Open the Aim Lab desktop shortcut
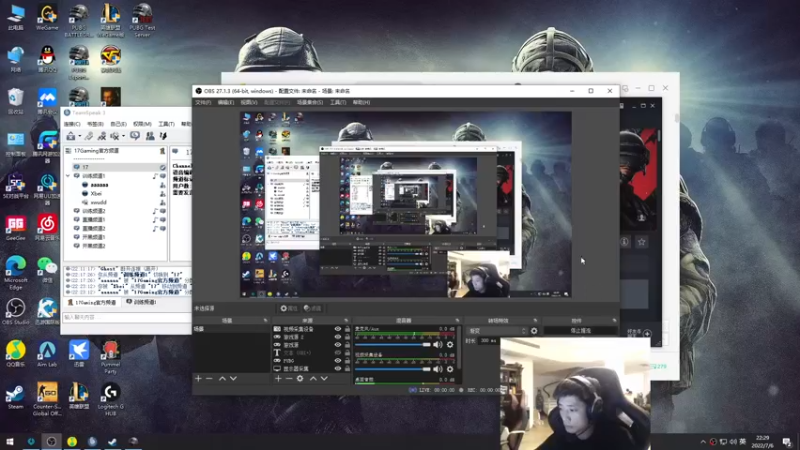This screenshot has width=800, height=450. click(47, 354)
